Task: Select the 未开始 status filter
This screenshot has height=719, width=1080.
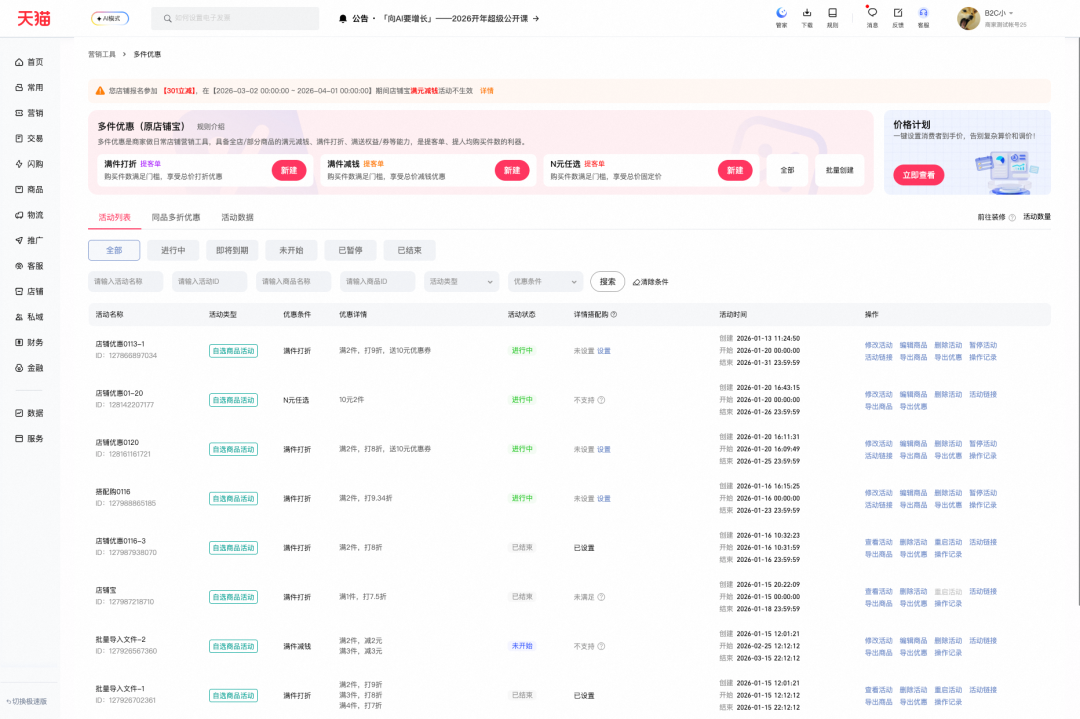Action: click(x=291, y=251)
